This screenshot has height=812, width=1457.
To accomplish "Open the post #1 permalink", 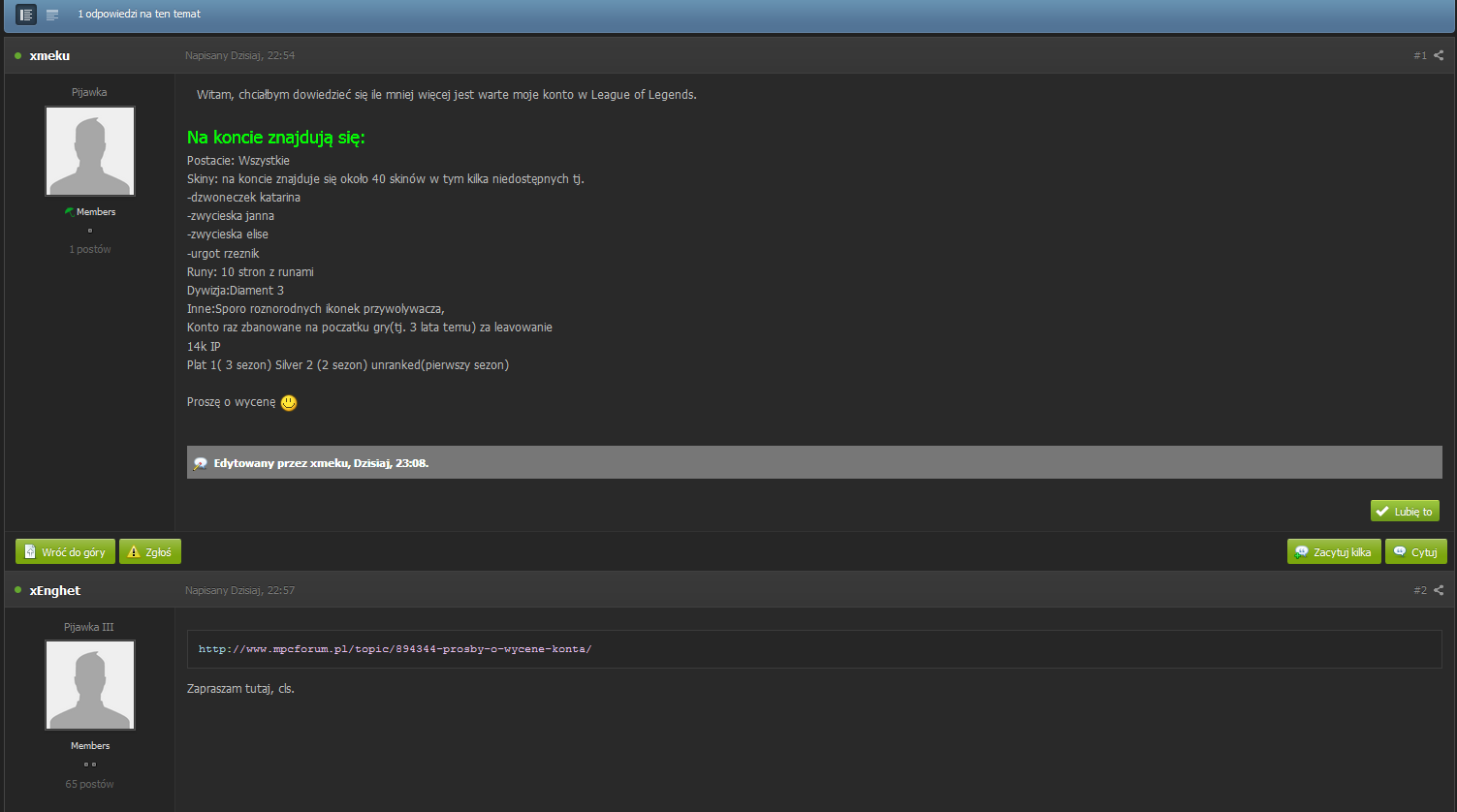I will tap(1419, 56).
